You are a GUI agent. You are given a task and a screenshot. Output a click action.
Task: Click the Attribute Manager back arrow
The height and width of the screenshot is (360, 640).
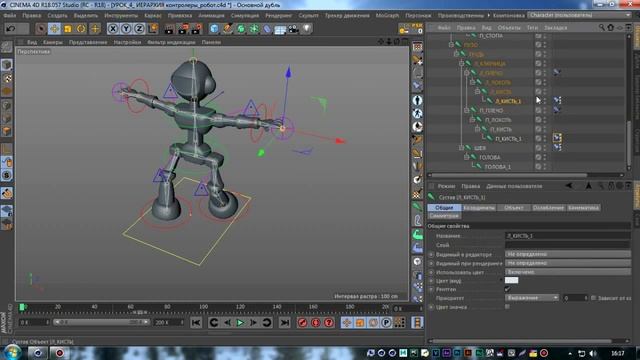(x=569, y=186)
